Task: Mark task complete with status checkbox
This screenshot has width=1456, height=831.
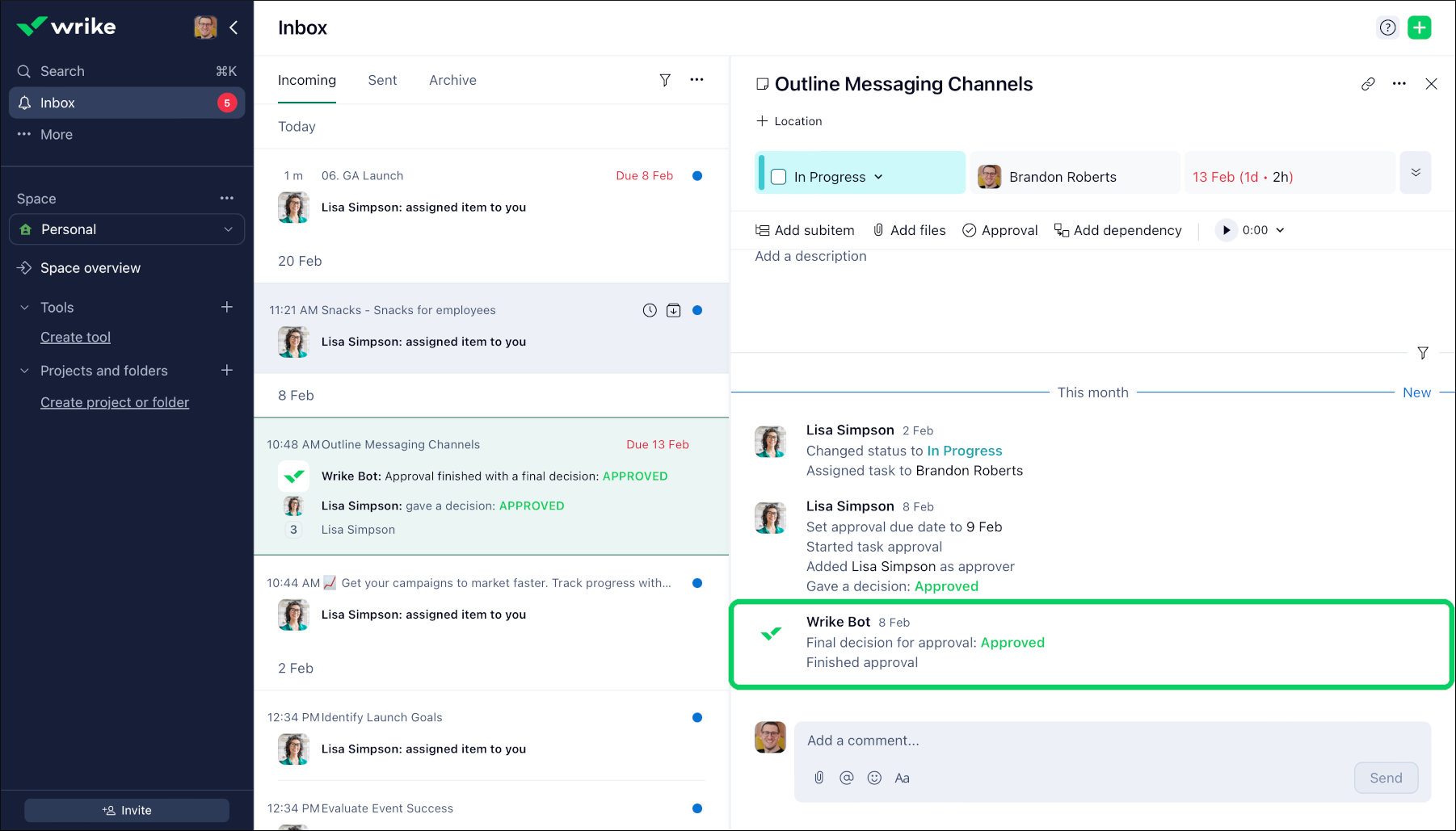Action: (779, 177)
